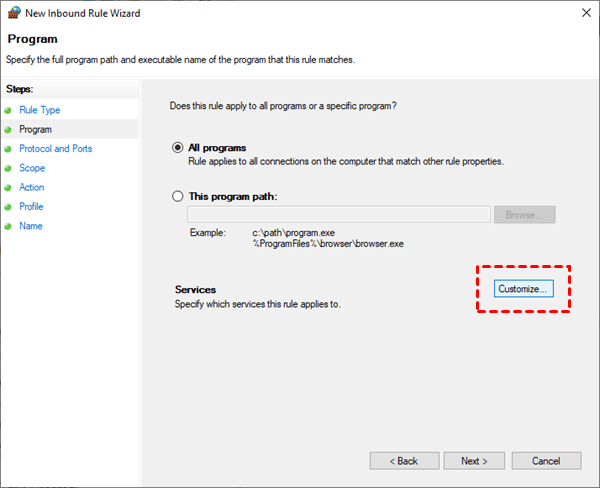This screenshot has width=600, height=488.
Task: Cancel the inbound rule wizard
Action: click(546, 461)
